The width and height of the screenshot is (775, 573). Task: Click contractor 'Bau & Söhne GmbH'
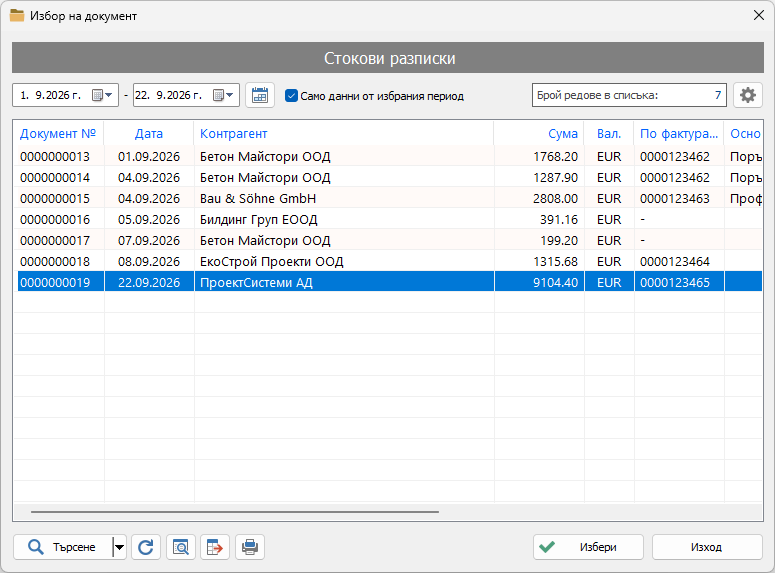(x=258, y=198)
